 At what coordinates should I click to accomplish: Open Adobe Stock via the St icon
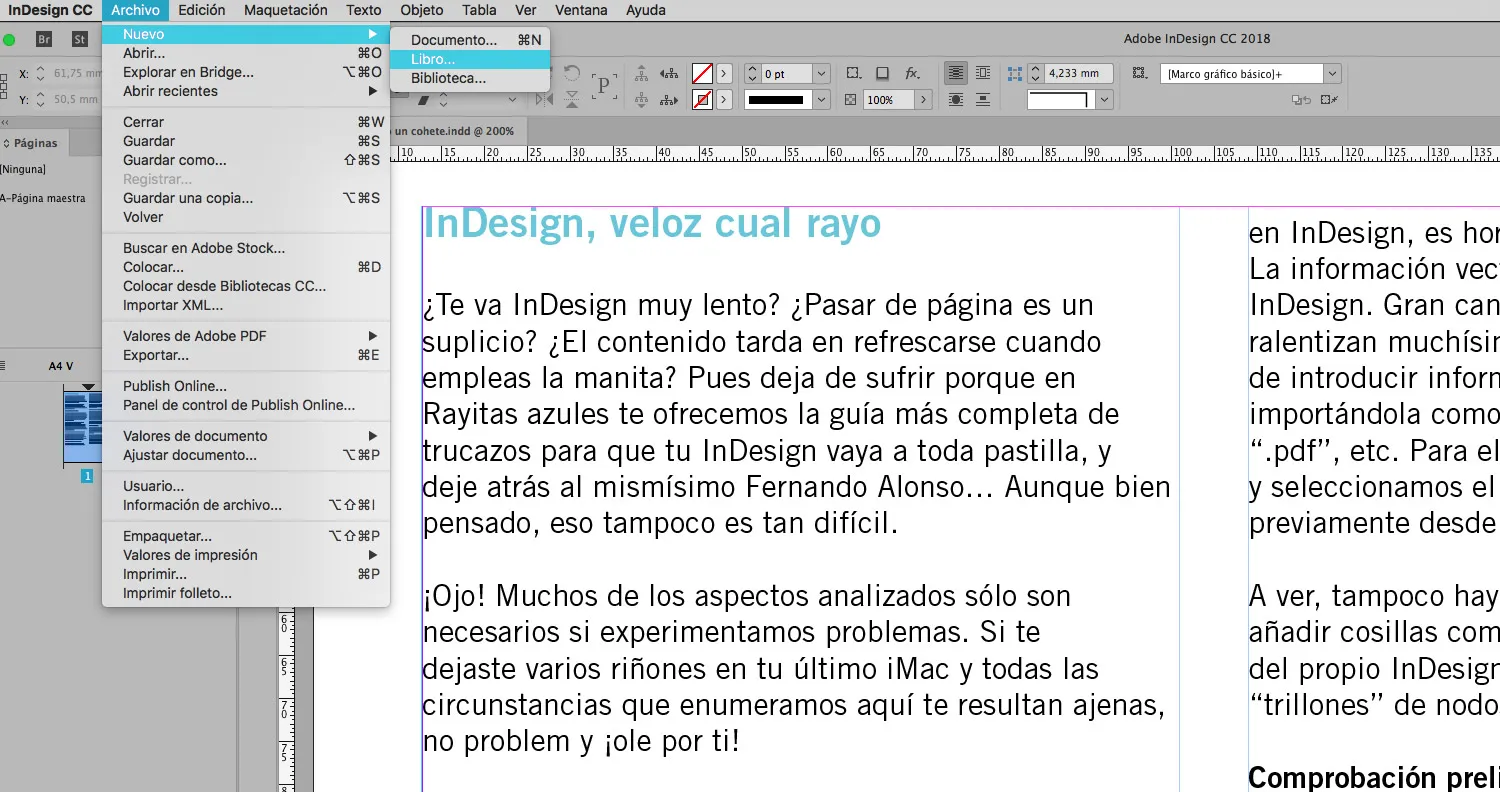[80, 39]
